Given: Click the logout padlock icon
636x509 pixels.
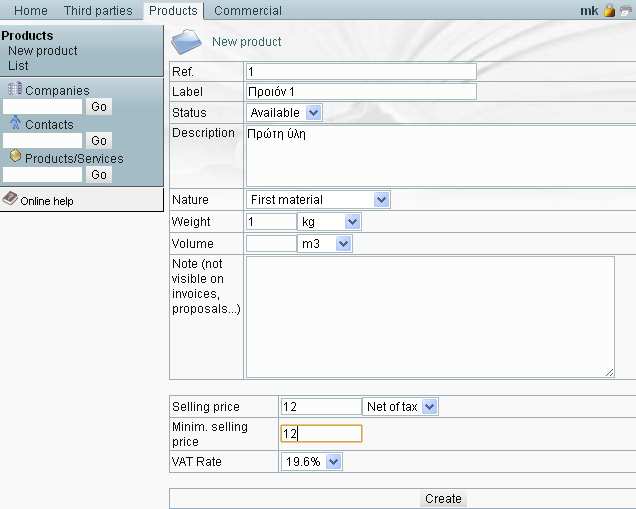Looking at the screenshot, I should tap(609, 10).
